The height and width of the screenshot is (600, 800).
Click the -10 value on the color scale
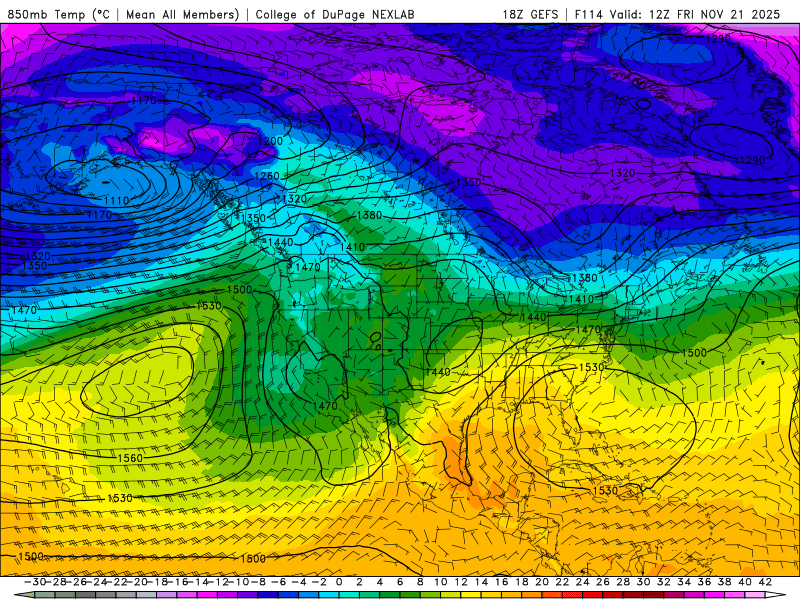(238, 582)
